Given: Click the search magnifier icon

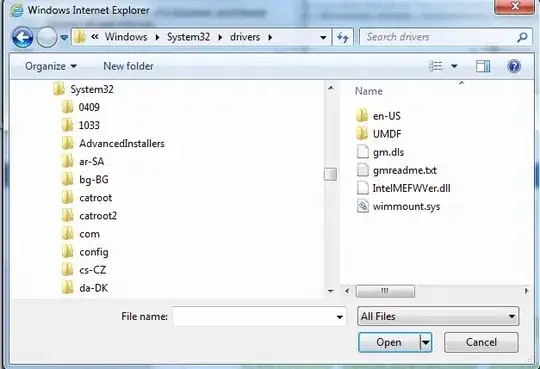Looking at the screenshot, I should (522, 37).
